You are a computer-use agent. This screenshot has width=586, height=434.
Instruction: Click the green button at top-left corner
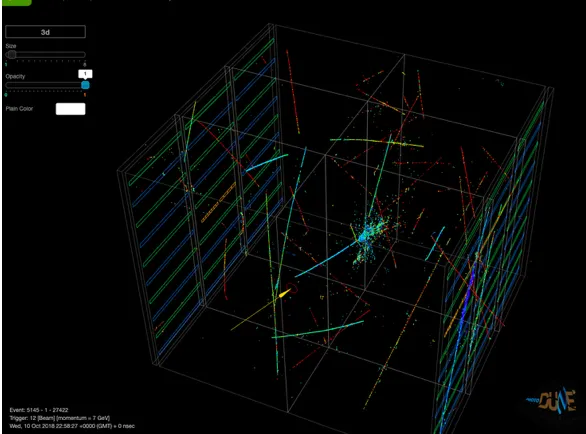pyautogui.click(x=17, y=2)
